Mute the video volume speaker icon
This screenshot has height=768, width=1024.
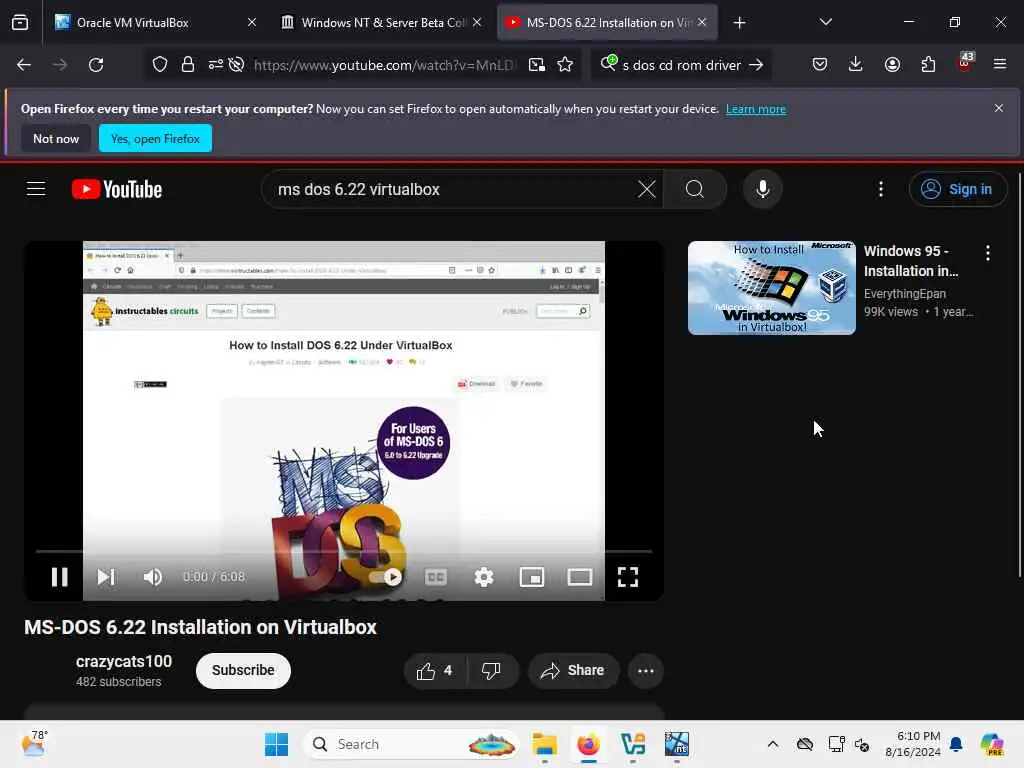[x=153, y=577]
